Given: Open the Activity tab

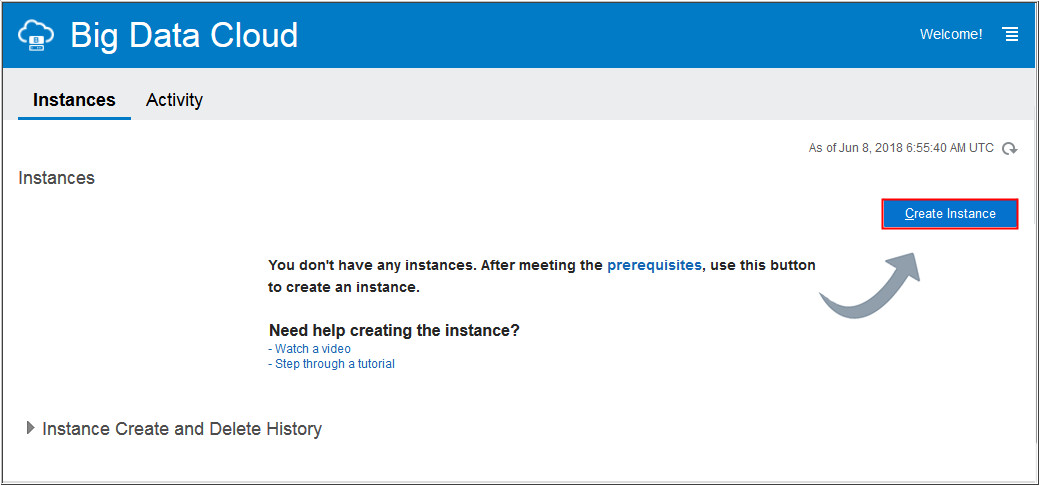Looking at the screenshot, I should (174, 100).
